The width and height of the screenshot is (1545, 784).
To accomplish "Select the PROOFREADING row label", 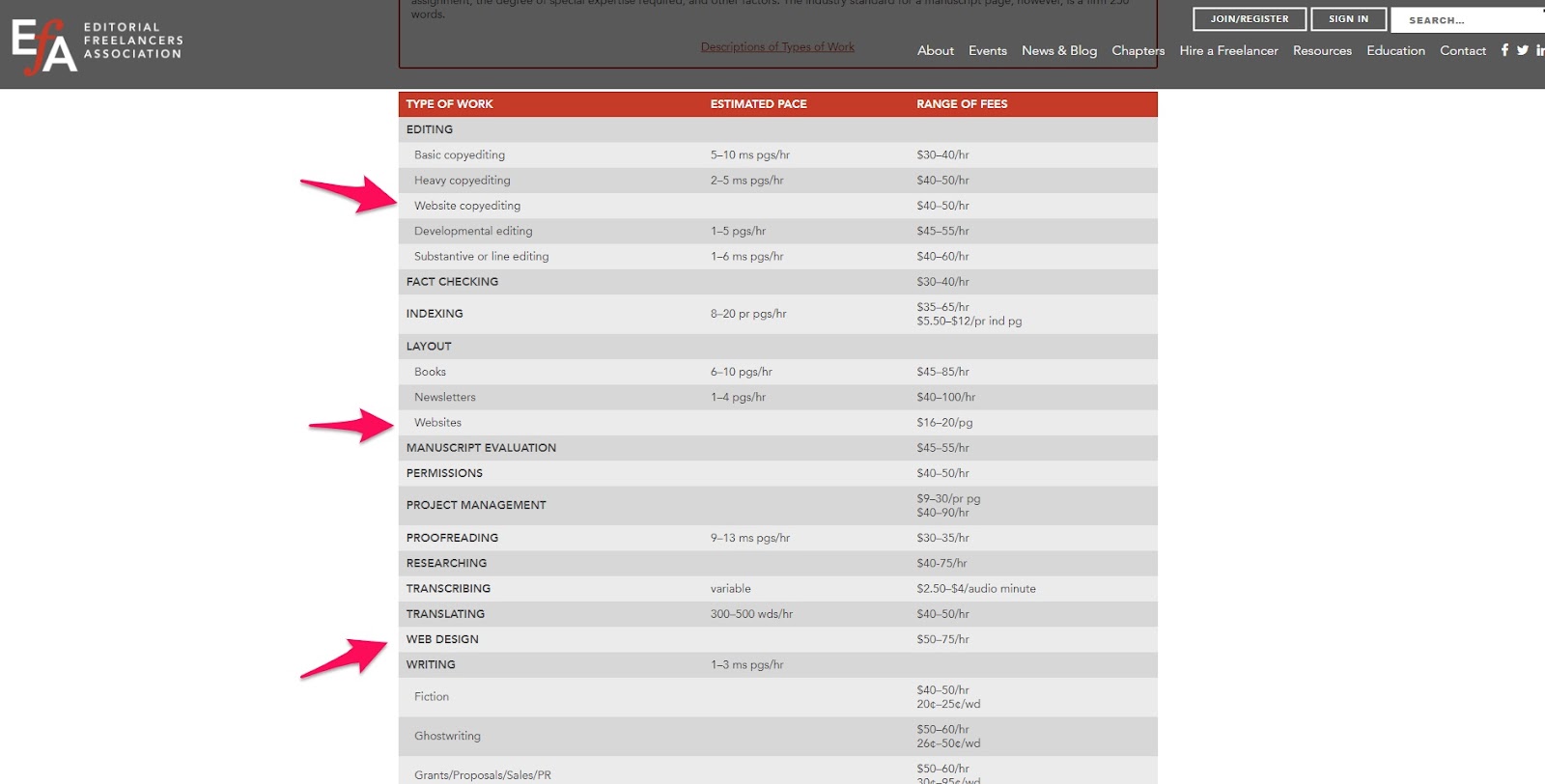I will click(453, 538).
